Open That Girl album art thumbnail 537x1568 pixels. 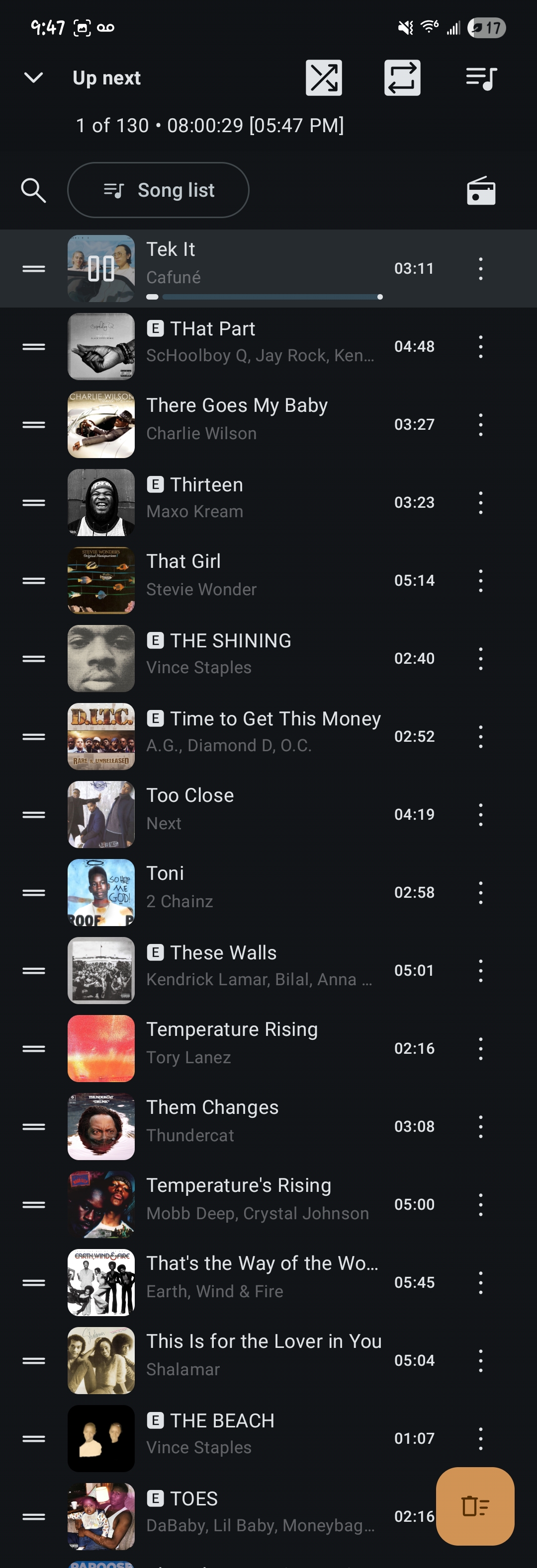pos(101,580)
